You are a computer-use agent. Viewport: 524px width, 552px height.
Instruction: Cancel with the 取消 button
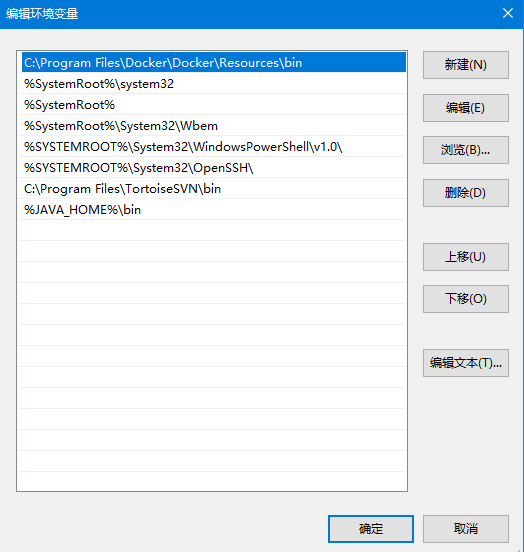tap(466, 529)
